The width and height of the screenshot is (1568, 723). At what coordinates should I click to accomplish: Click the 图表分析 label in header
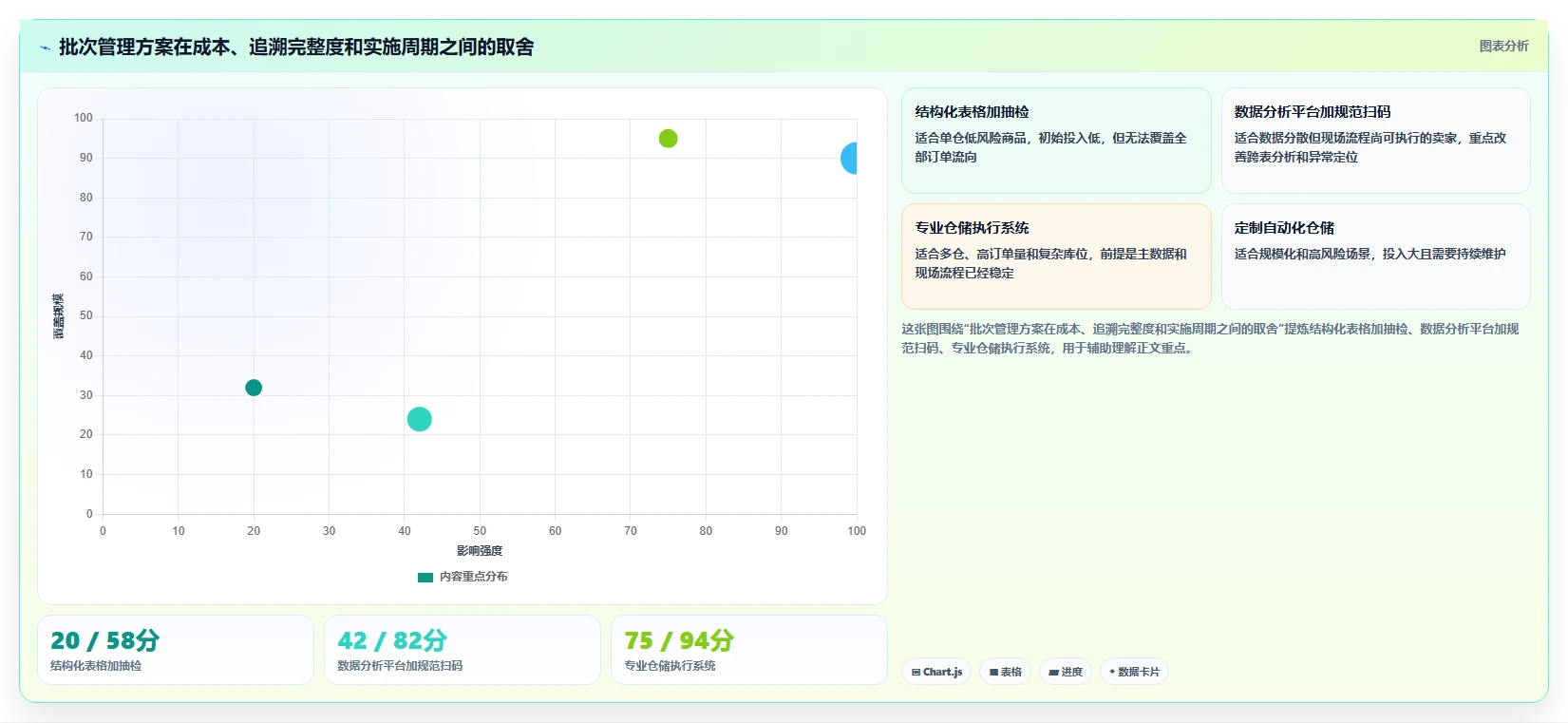1504,46
